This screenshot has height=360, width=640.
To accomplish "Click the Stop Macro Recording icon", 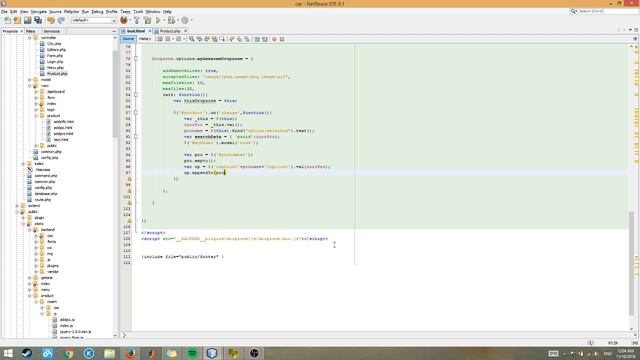I will [282, 39].
